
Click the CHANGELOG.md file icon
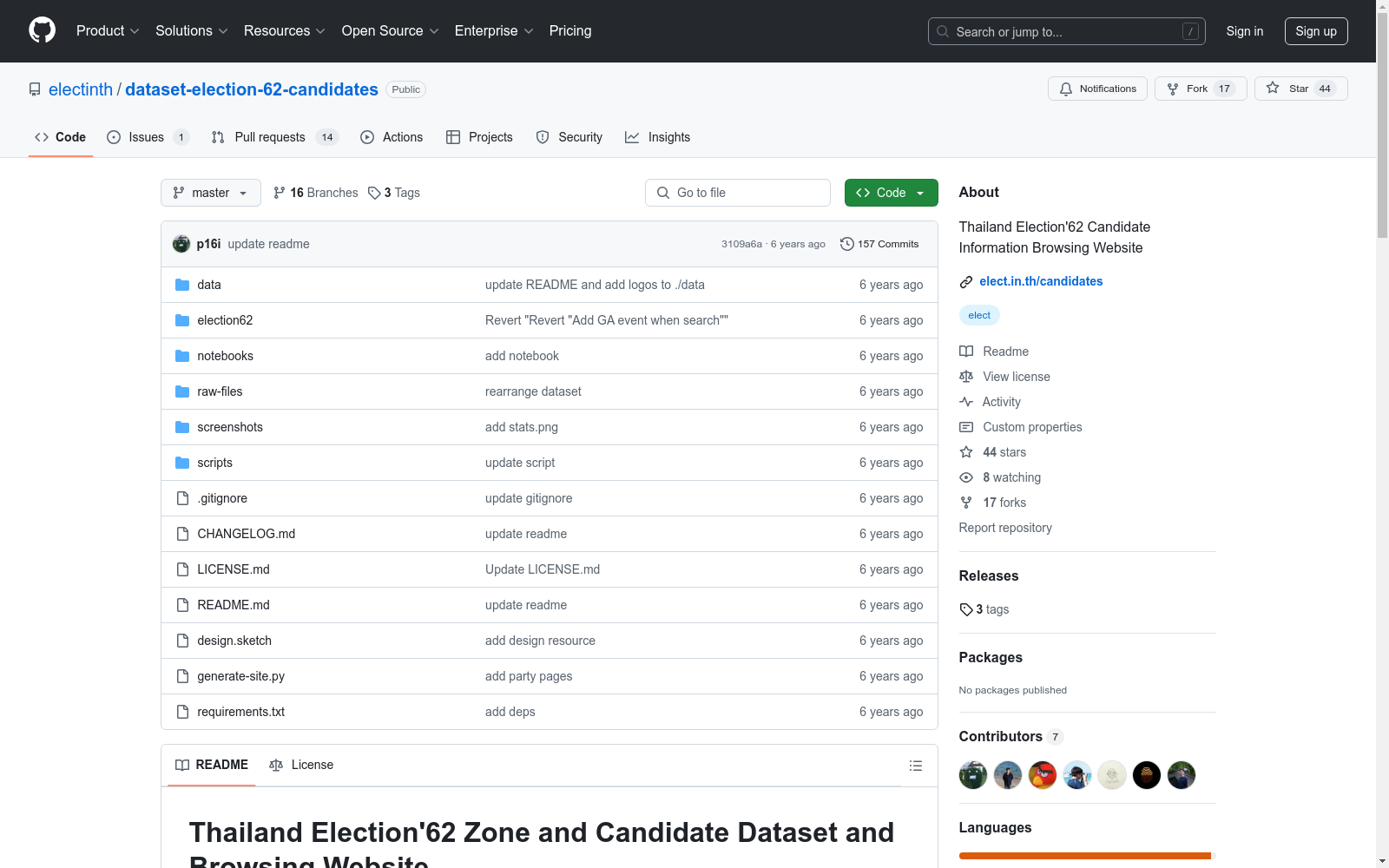182,534
